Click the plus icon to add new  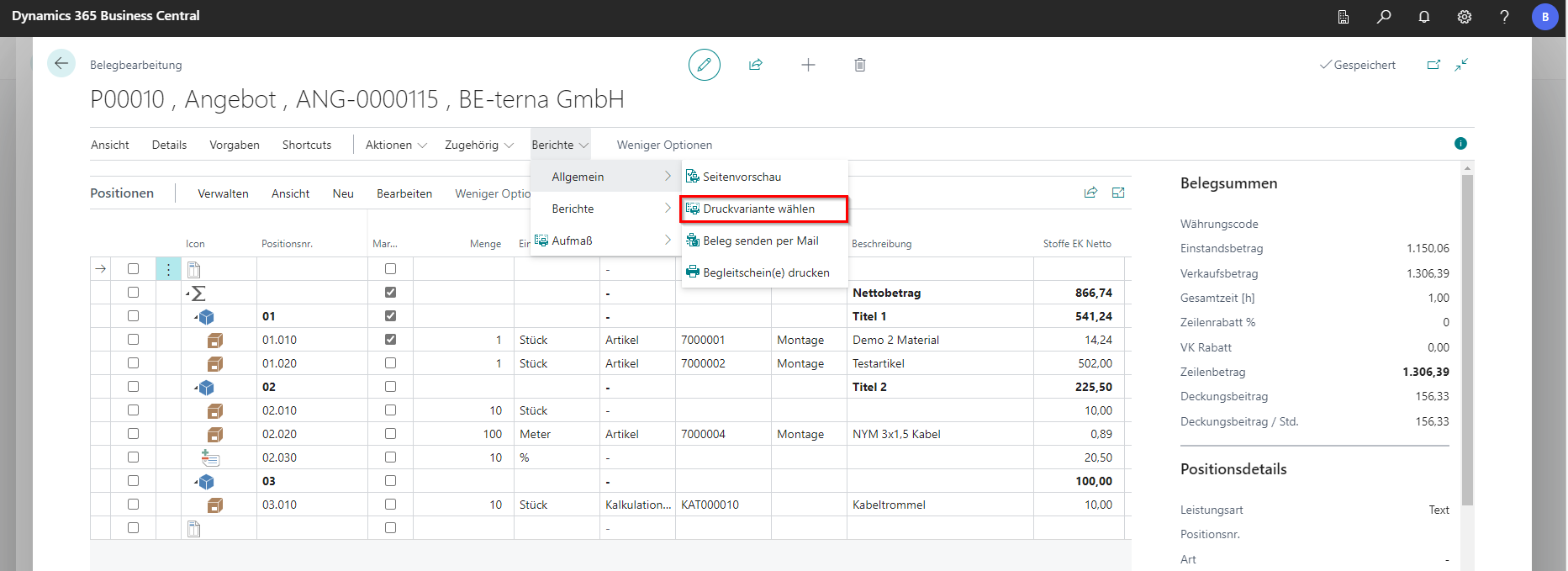[808, 65]
